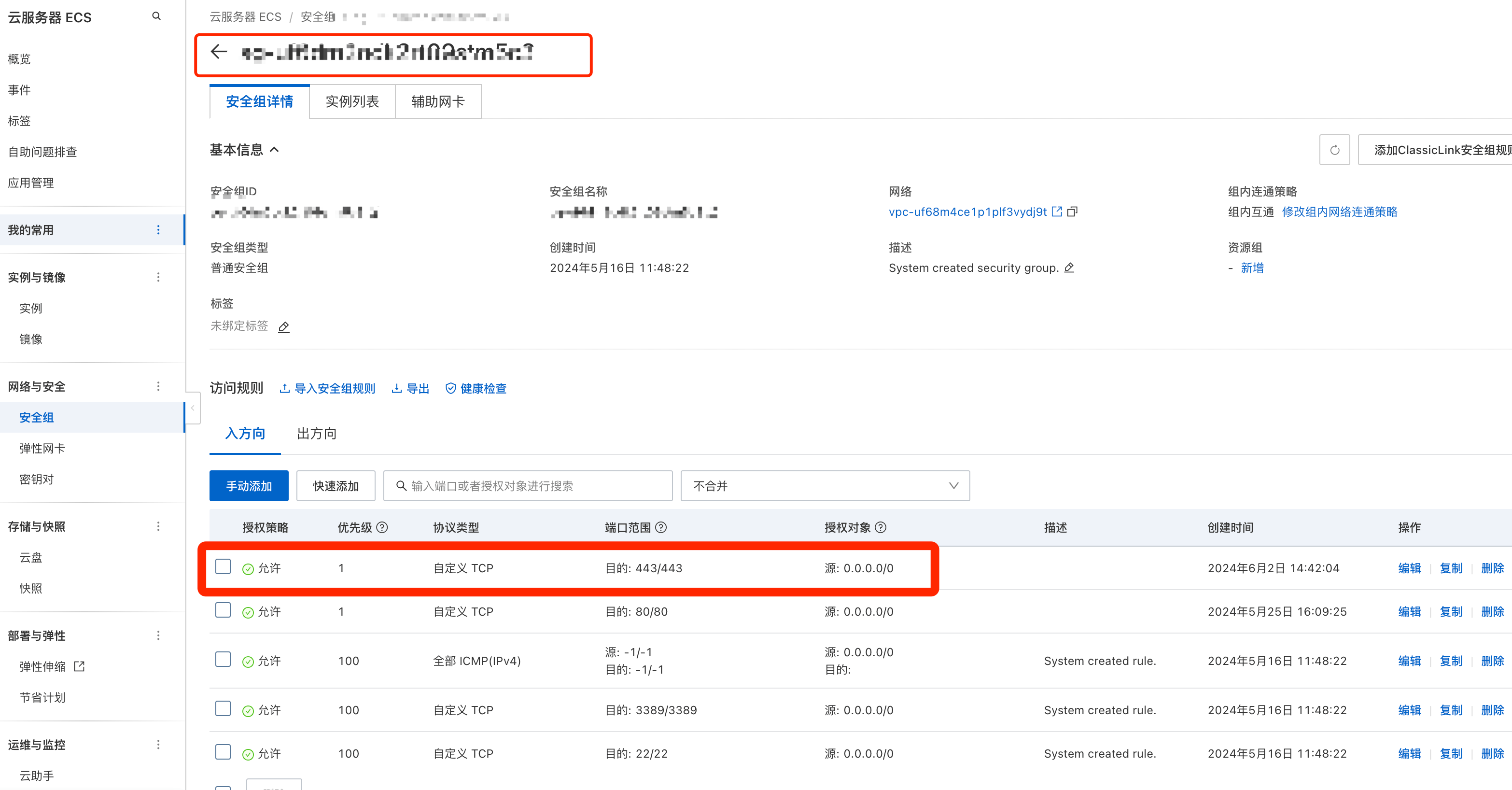This screenshot has height=790, width=1512.
Task: Click the back arrow beside security group ID
Action: 219,52
